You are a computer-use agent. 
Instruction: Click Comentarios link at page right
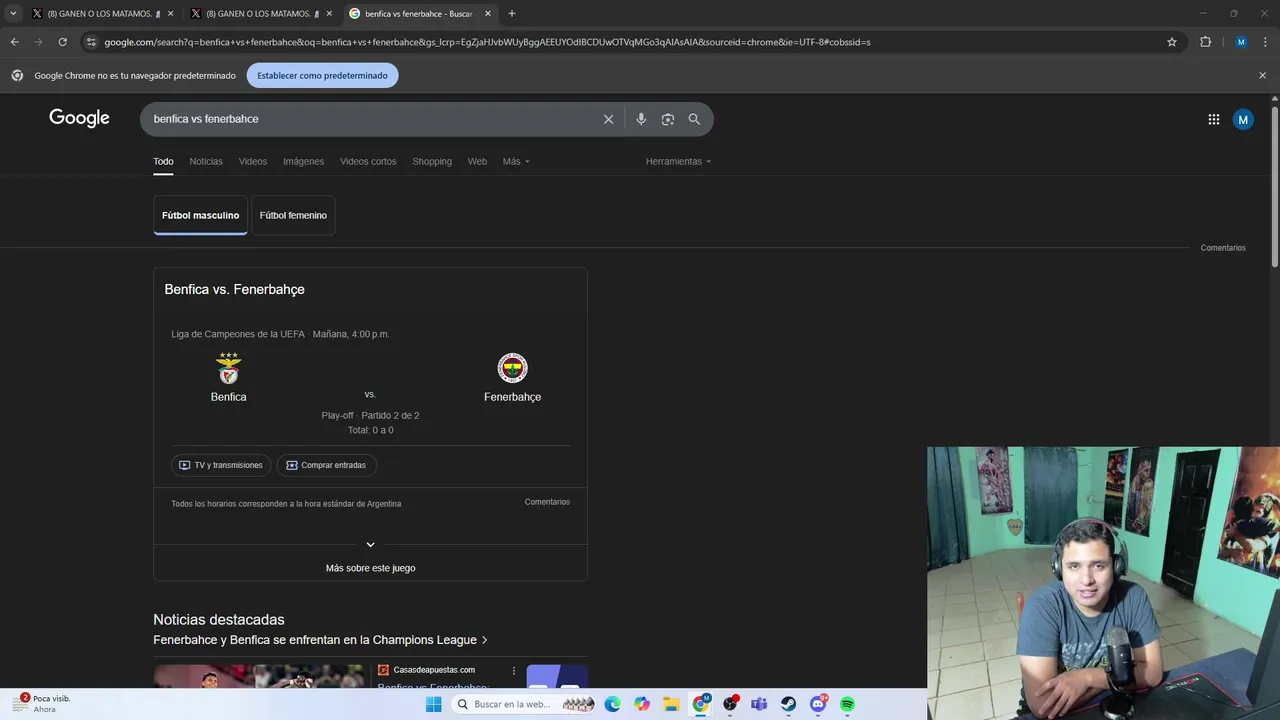(1223, 248)
